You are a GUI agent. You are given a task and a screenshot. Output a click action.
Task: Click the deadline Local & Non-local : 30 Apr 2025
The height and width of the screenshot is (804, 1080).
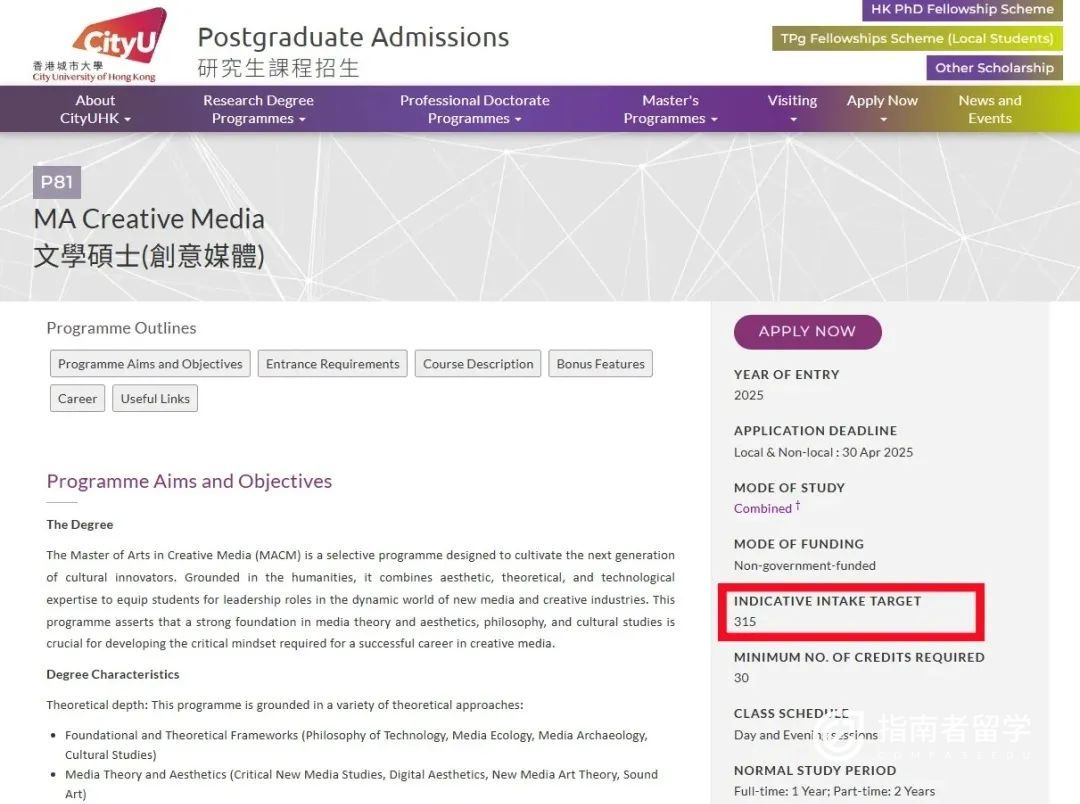(824, 453)
